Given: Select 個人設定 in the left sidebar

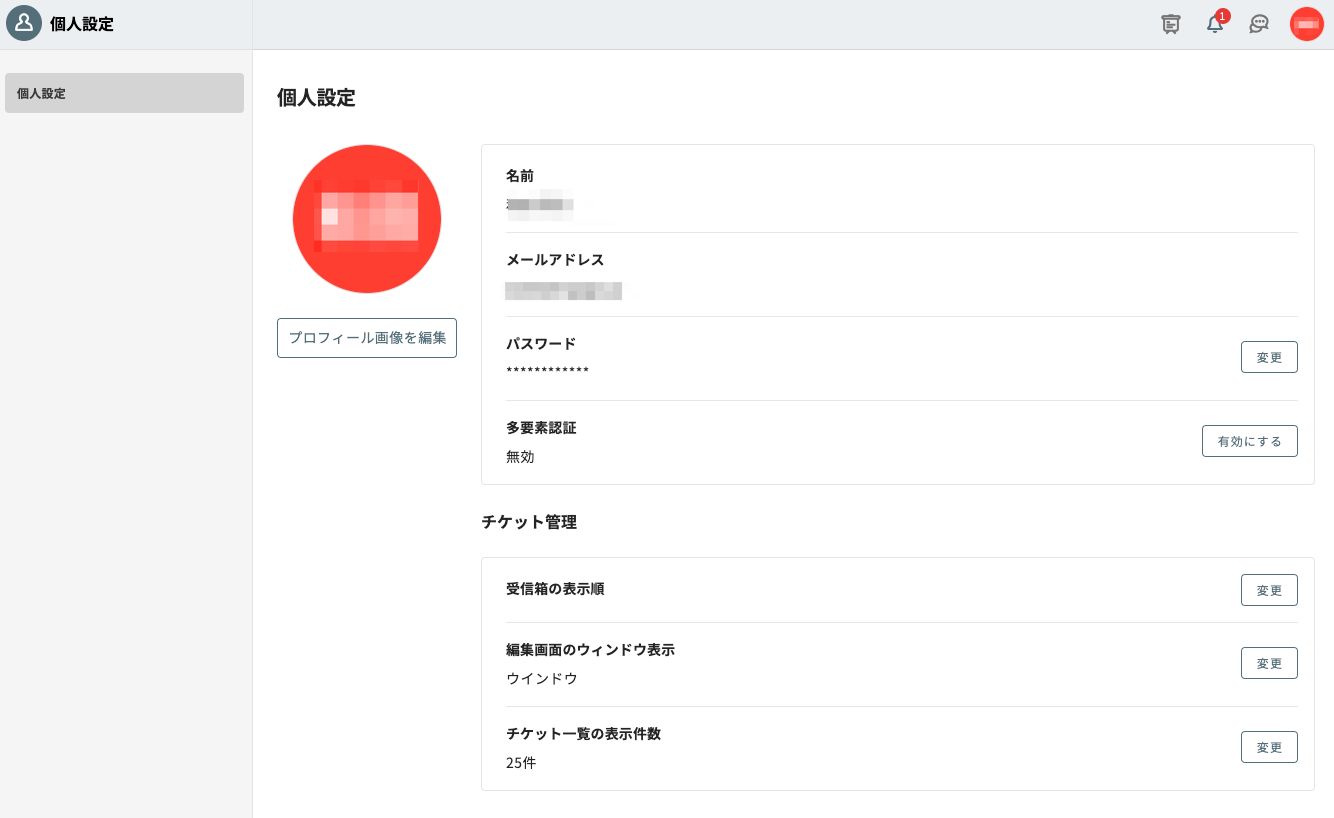Looking at the screenshot, I should coord(124,93).
